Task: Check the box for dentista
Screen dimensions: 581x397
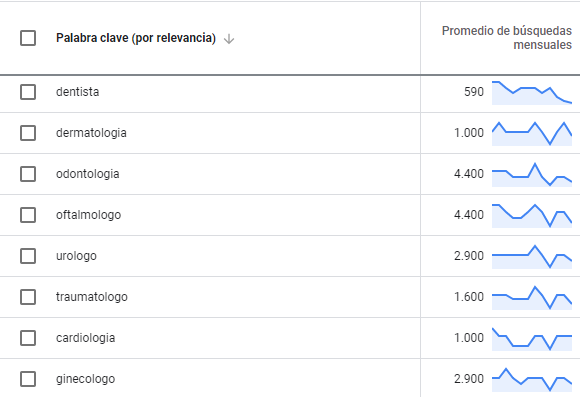Action: (x=28, y=92)
